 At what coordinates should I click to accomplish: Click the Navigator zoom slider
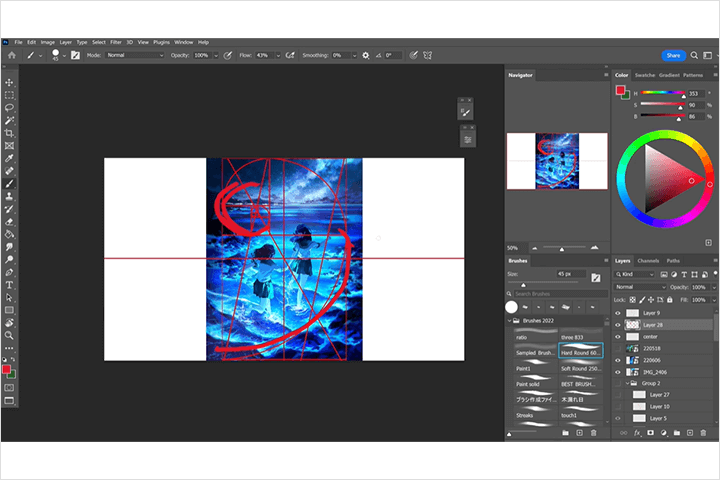point(564,248)
